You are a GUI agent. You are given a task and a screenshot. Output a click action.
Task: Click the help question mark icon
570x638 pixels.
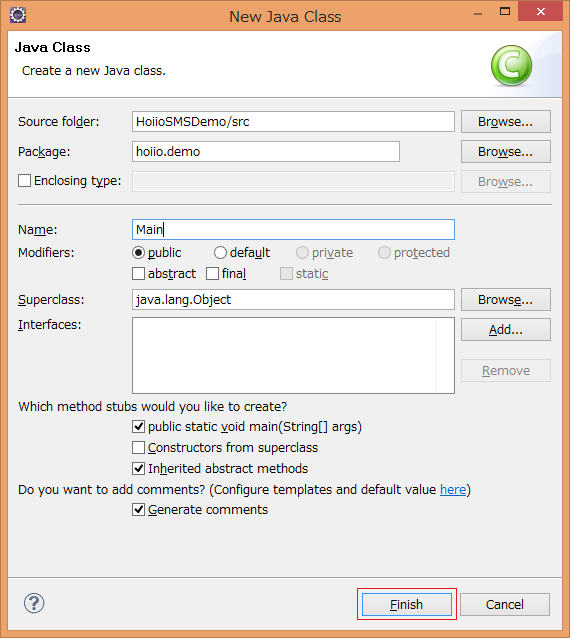pos(34,603)
